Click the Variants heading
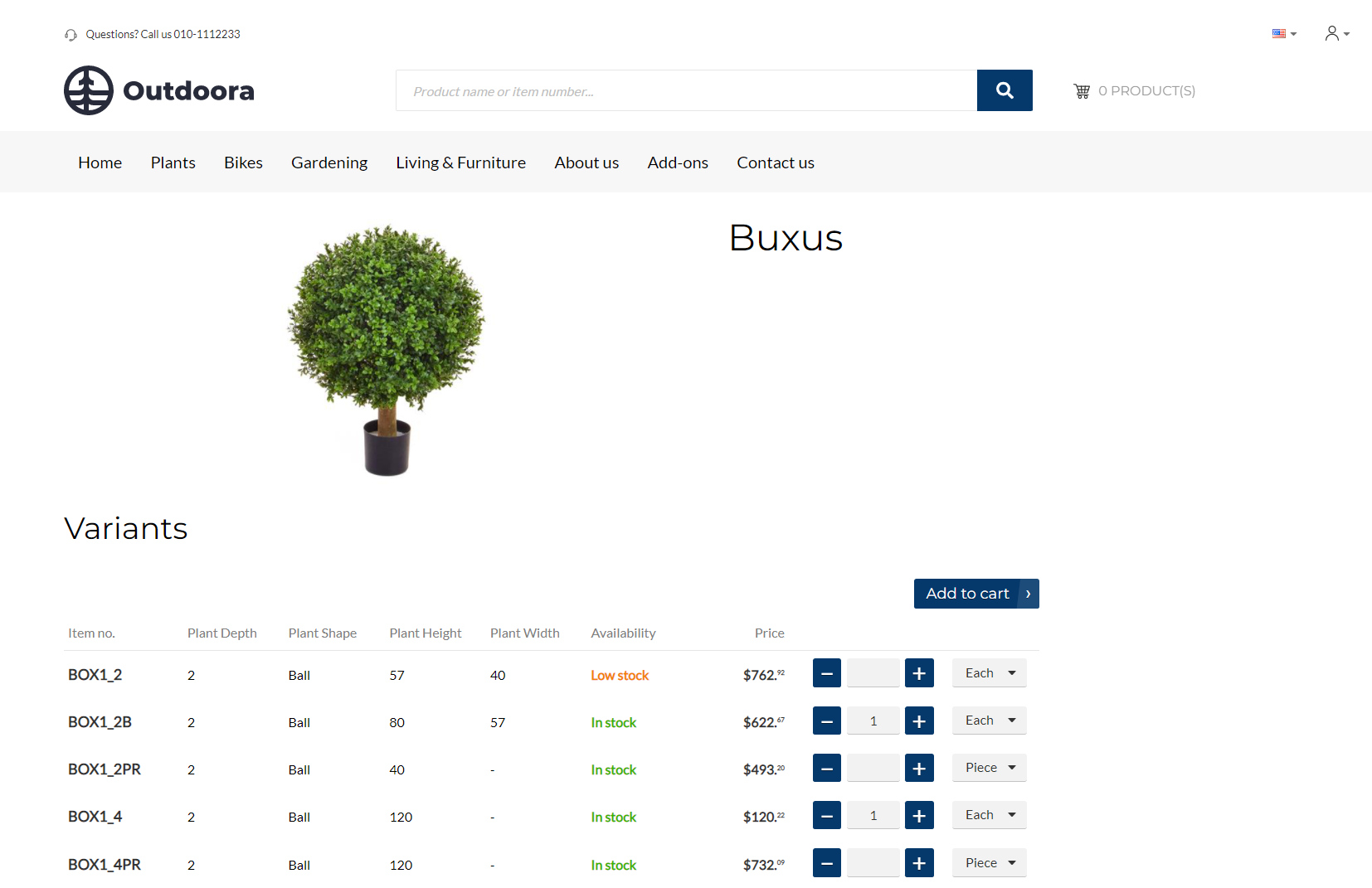The image size is (1372, 888). [x=126, y=529]
